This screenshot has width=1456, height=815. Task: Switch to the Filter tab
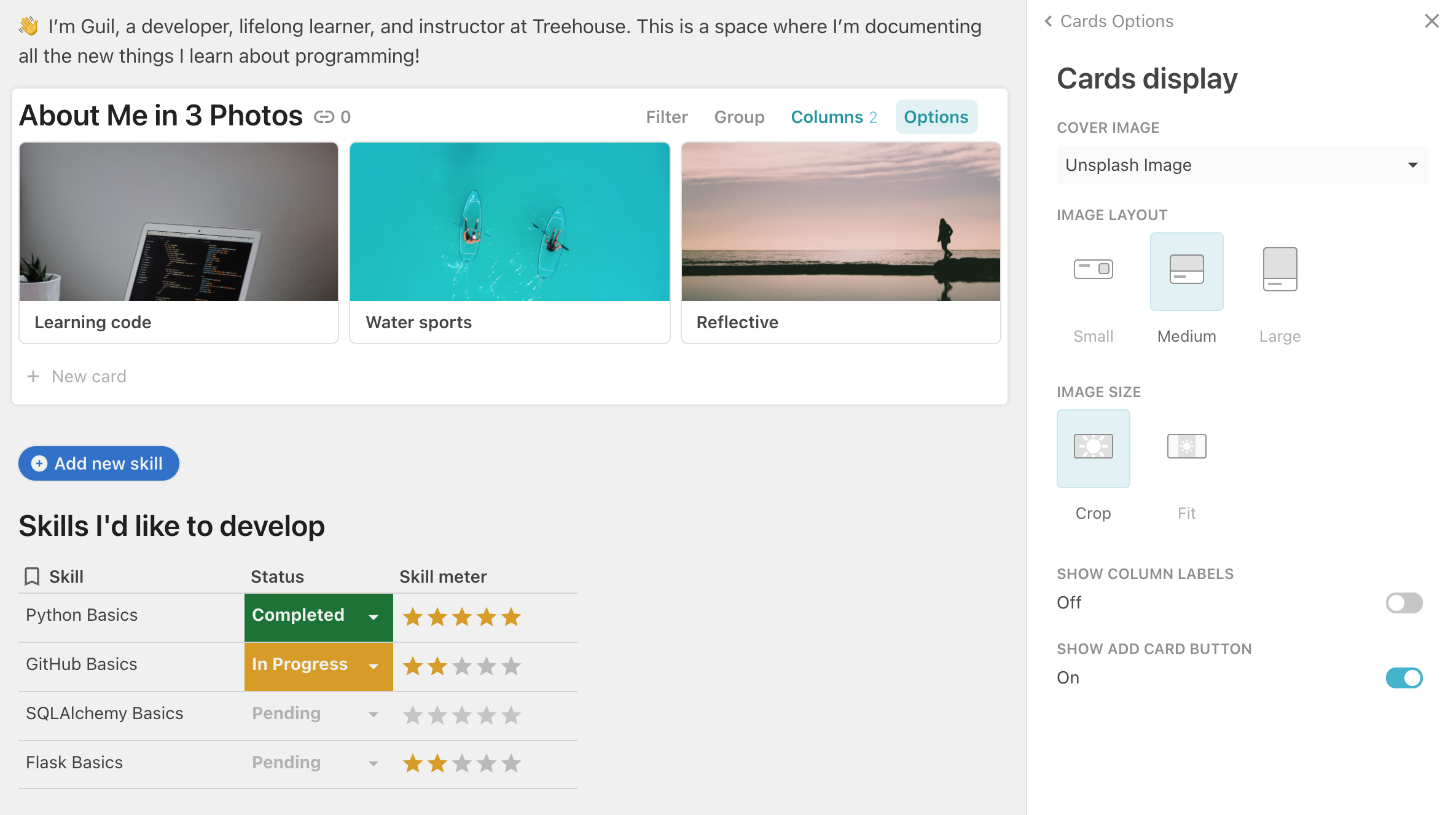(667, 117)
